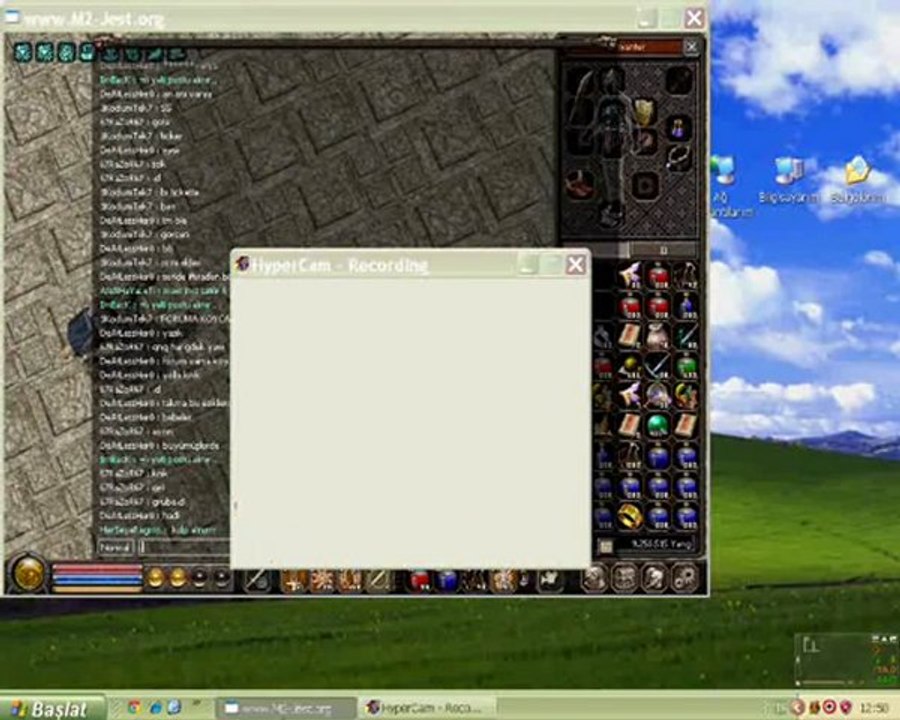Screen dimensions: 900x720
Task: Select the teal dagger in the inventory
Action: (686, 335)
